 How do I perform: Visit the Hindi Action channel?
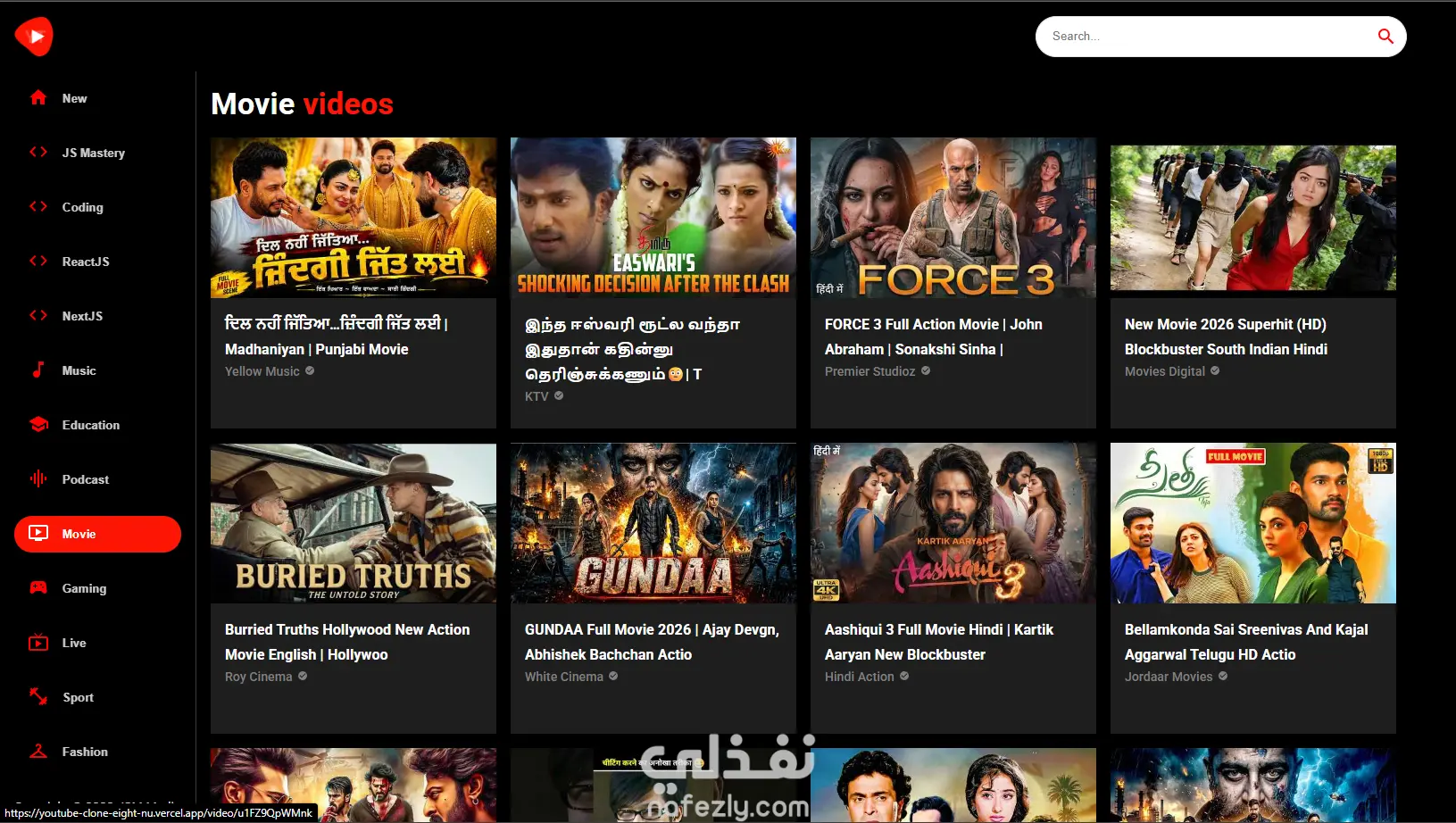[860, 677]
